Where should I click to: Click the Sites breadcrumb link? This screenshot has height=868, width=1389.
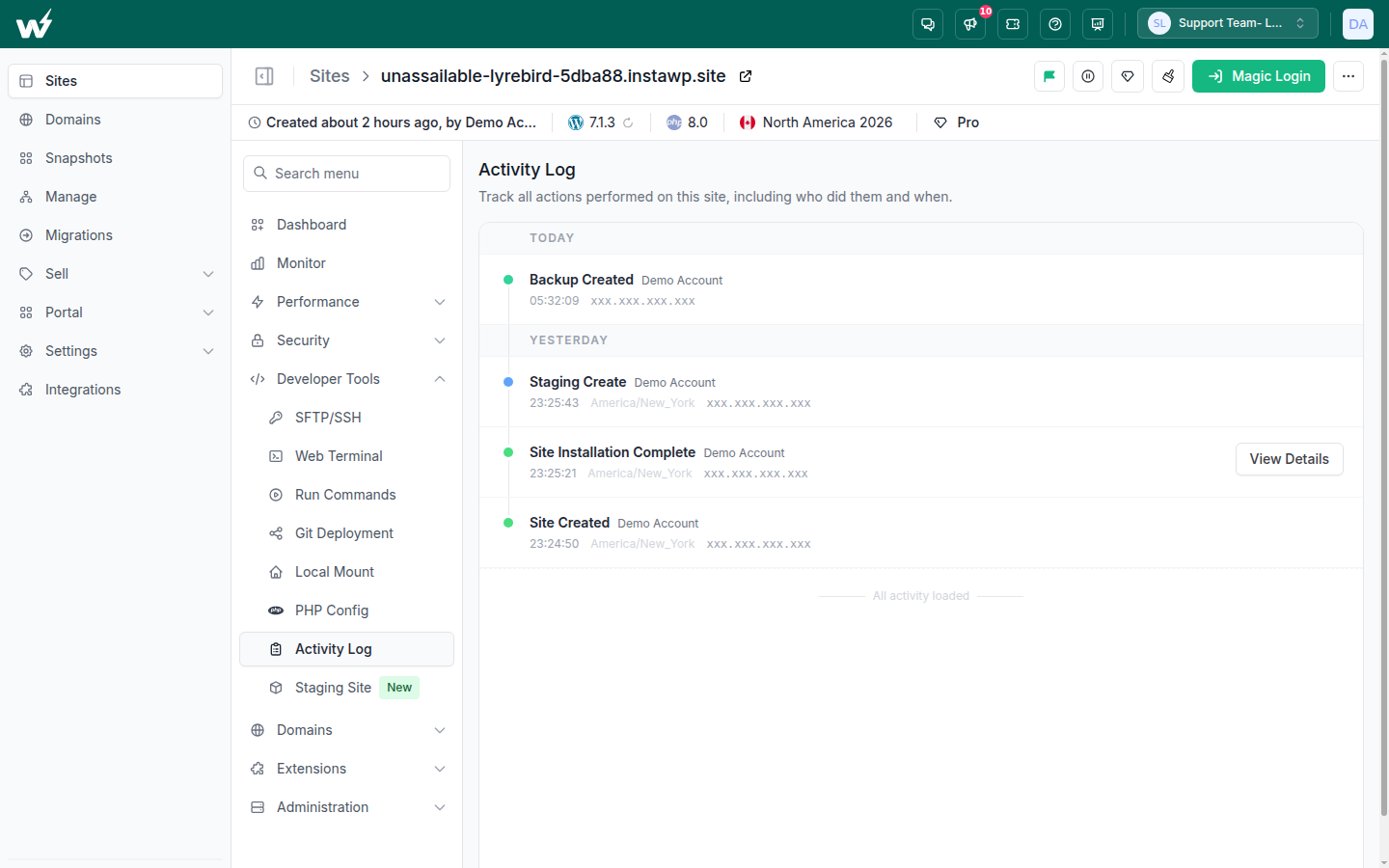tap(330, 76)
